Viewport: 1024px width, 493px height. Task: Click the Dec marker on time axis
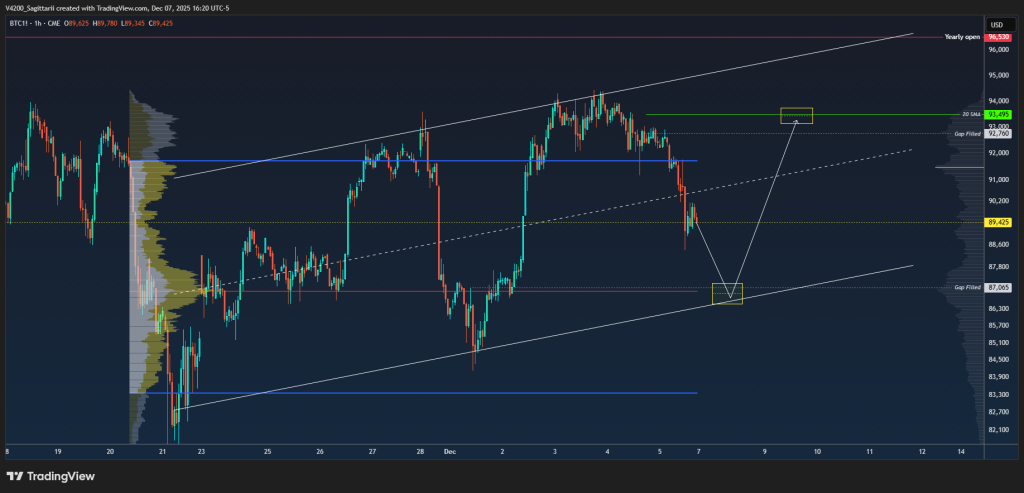(450, 452)
